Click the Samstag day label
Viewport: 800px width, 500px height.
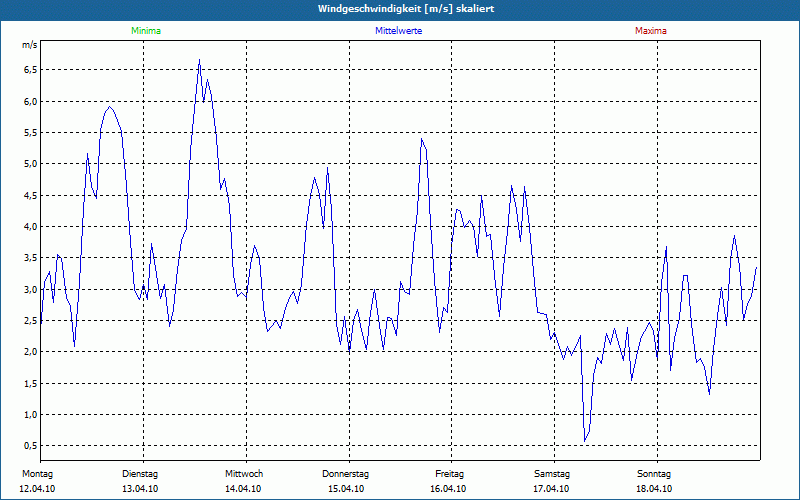552,474
